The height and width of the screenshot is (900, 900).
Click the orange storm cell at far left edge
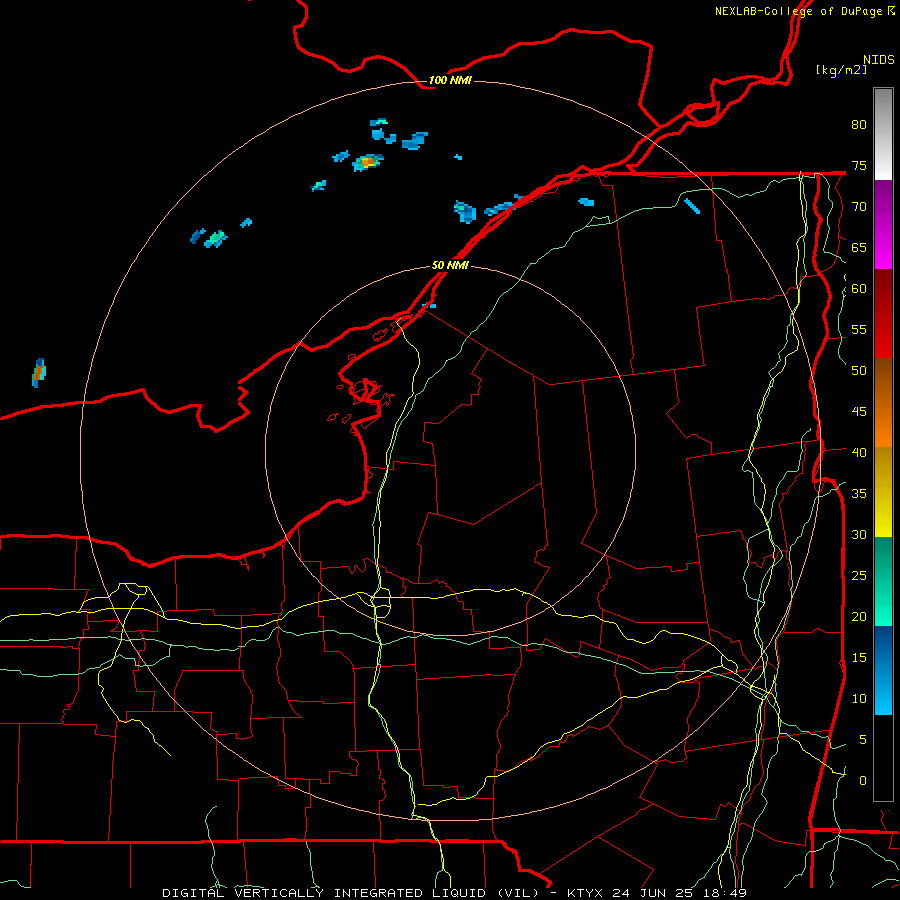38,373
